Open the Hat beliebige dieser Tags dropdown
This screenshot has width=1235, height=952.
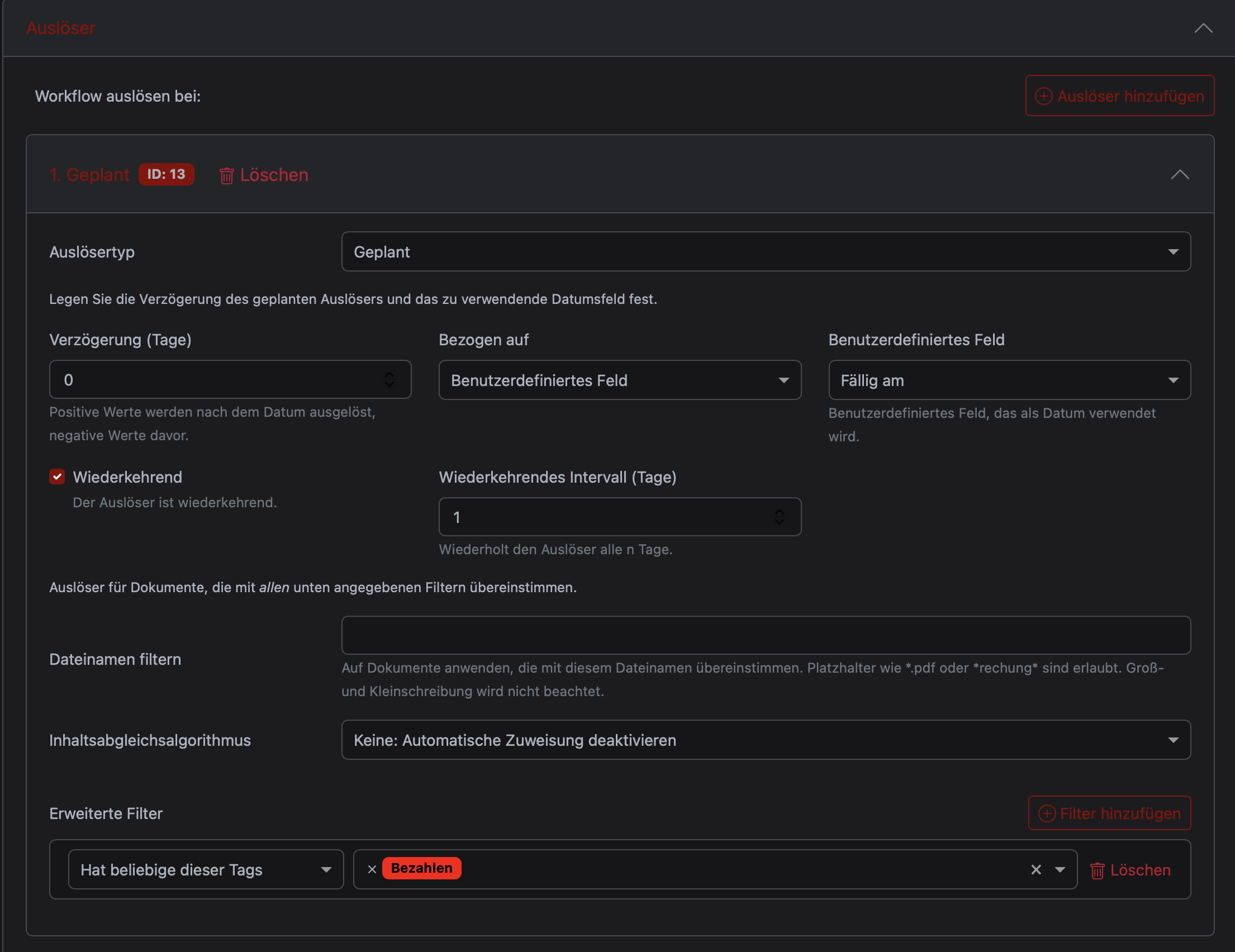click(x=205, y=869)
